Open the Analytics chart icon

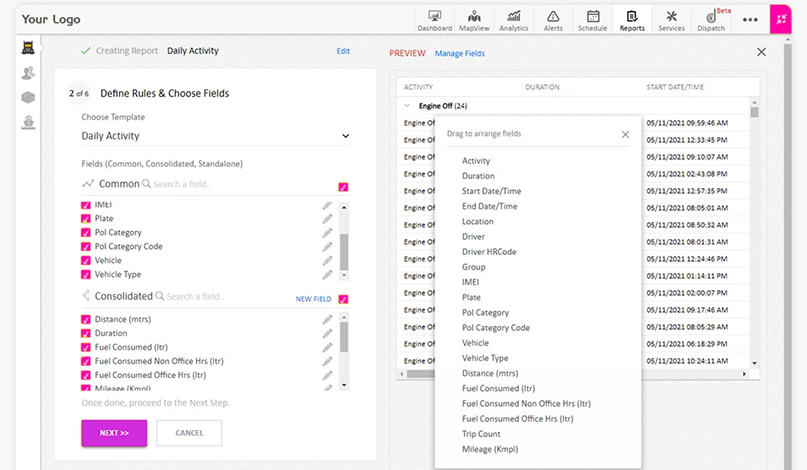point(513,19)
